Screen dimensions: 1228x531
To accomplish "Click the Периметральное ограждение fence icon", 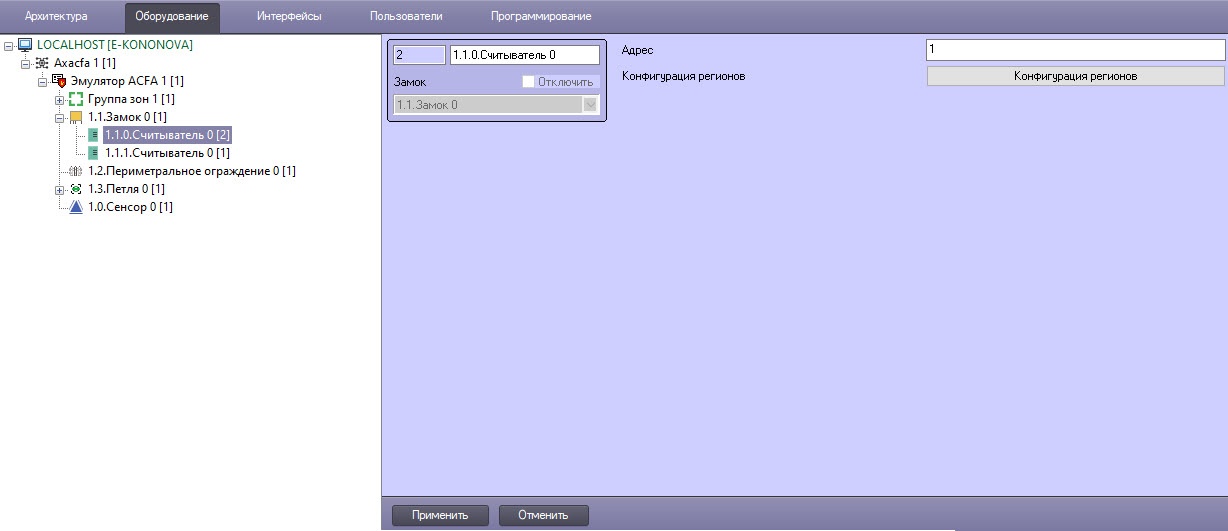I will pos(76,171).
